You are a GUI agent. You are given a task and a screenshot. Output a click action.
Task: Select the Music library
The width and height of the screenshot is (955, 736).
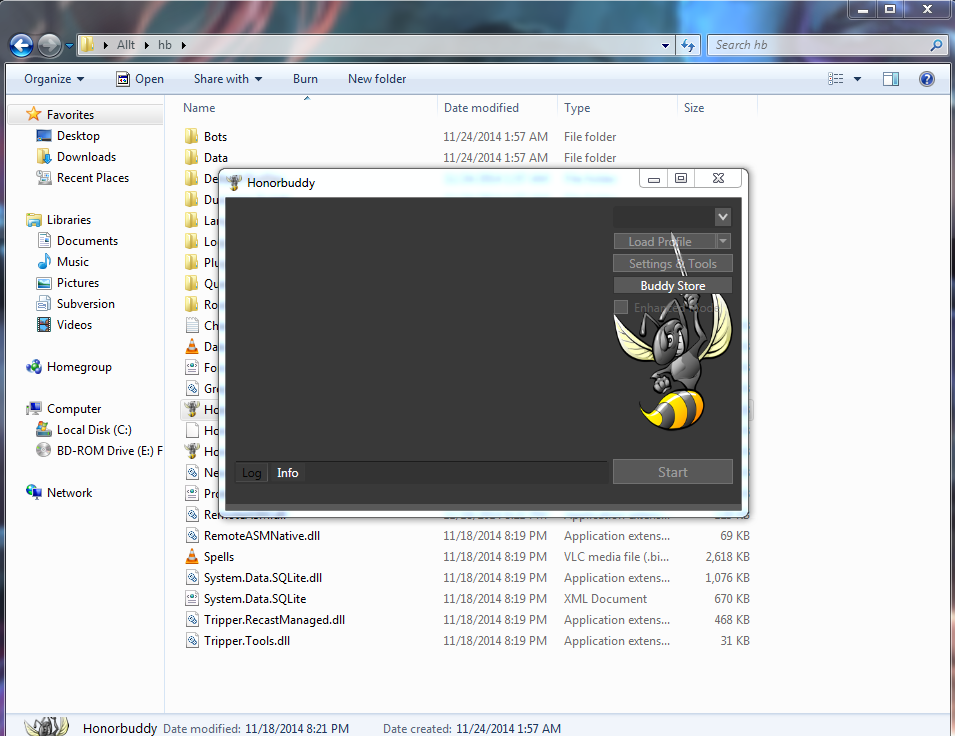click(x=72, y=262)
